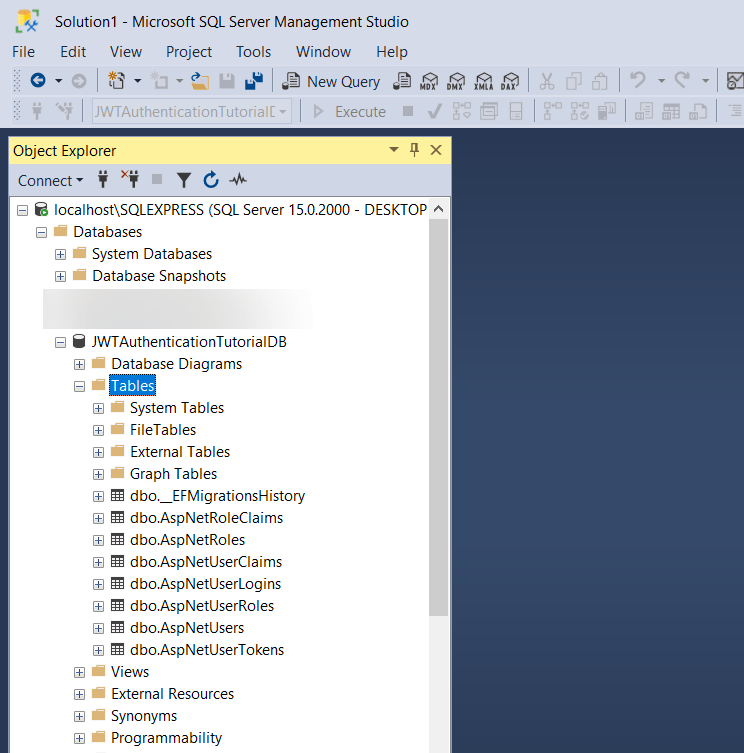Collapse the localhost\SQLEXPRESS server node

(x=23, y=210)
